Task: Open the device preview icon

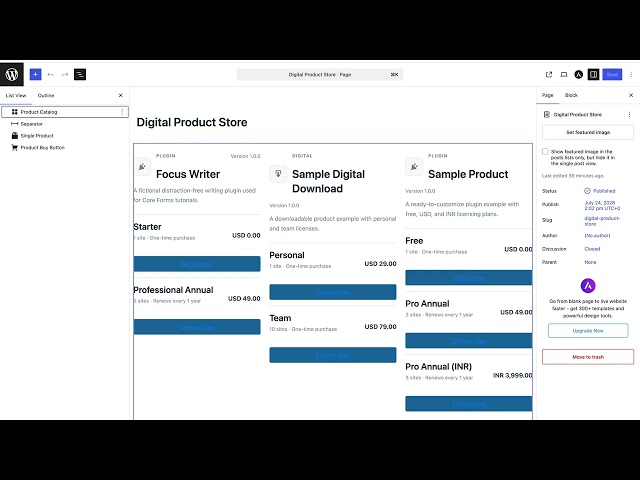Action: [x=564, y=74]
